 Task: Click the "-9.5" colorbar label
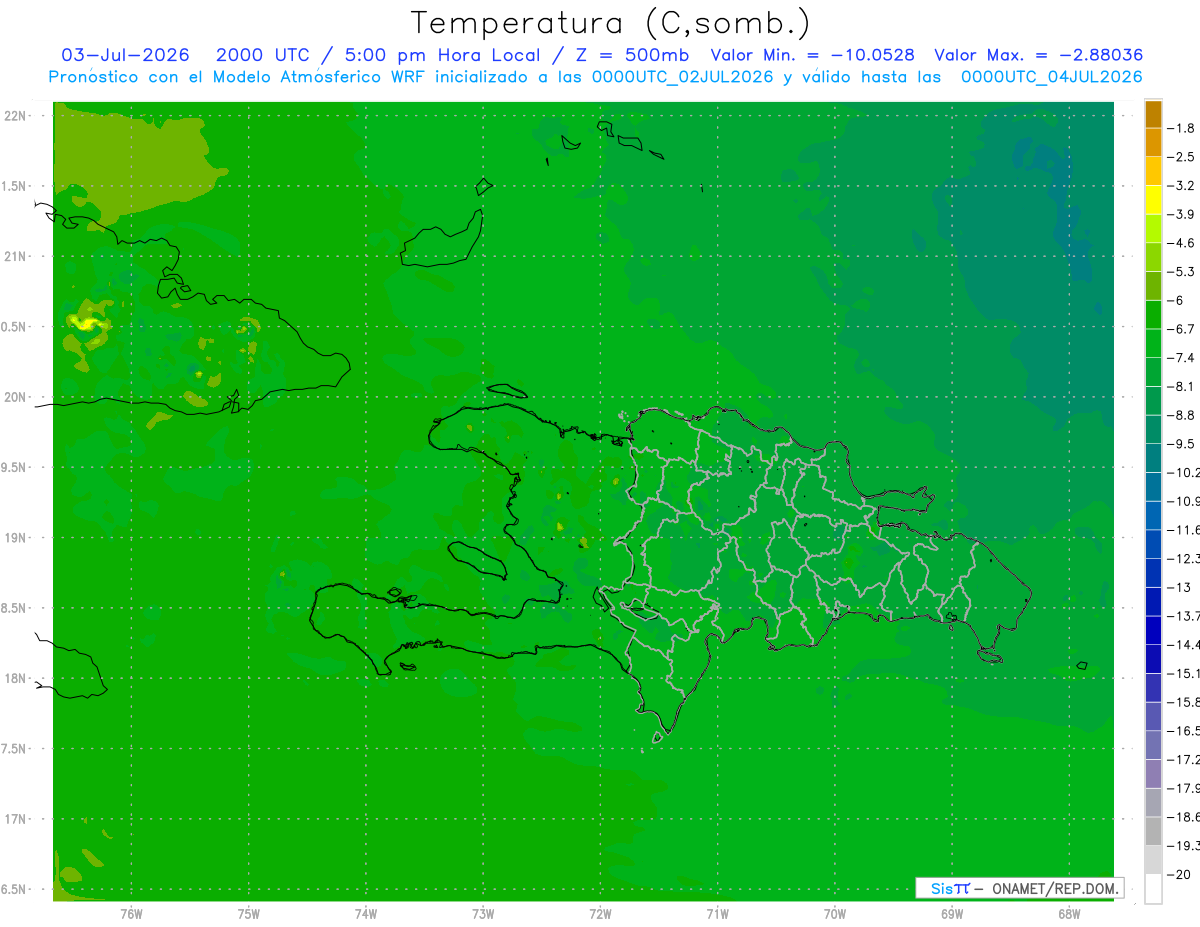point(1181,444)
